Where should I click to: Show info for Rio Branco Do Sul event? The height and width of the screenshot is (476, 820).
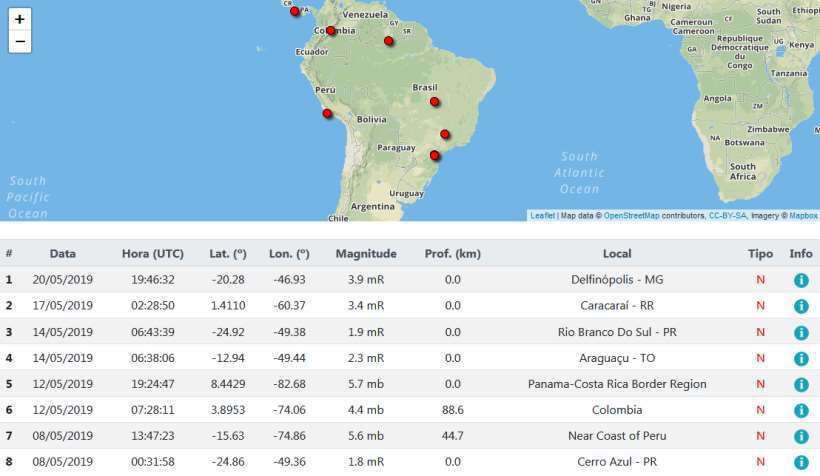click(x=800, y=332)
